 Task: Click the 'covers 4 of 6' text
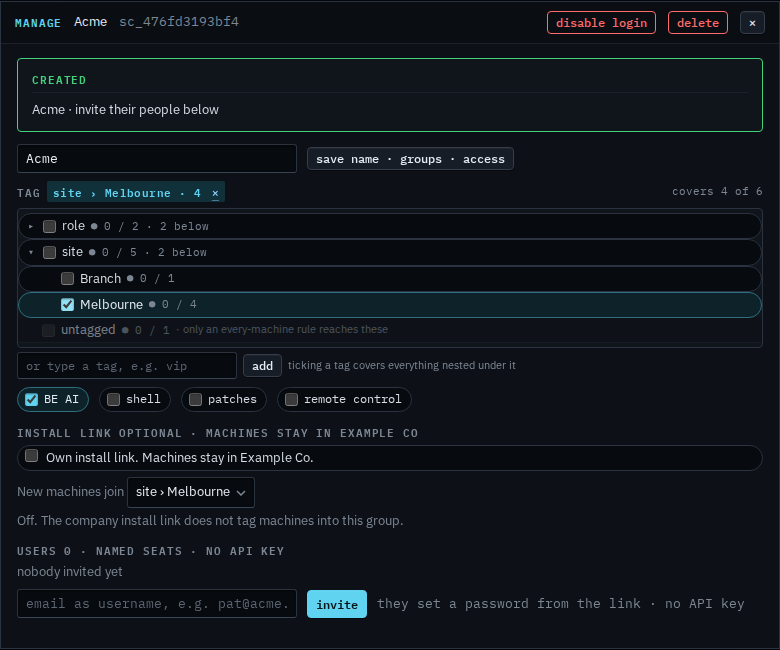click(717, 191)
